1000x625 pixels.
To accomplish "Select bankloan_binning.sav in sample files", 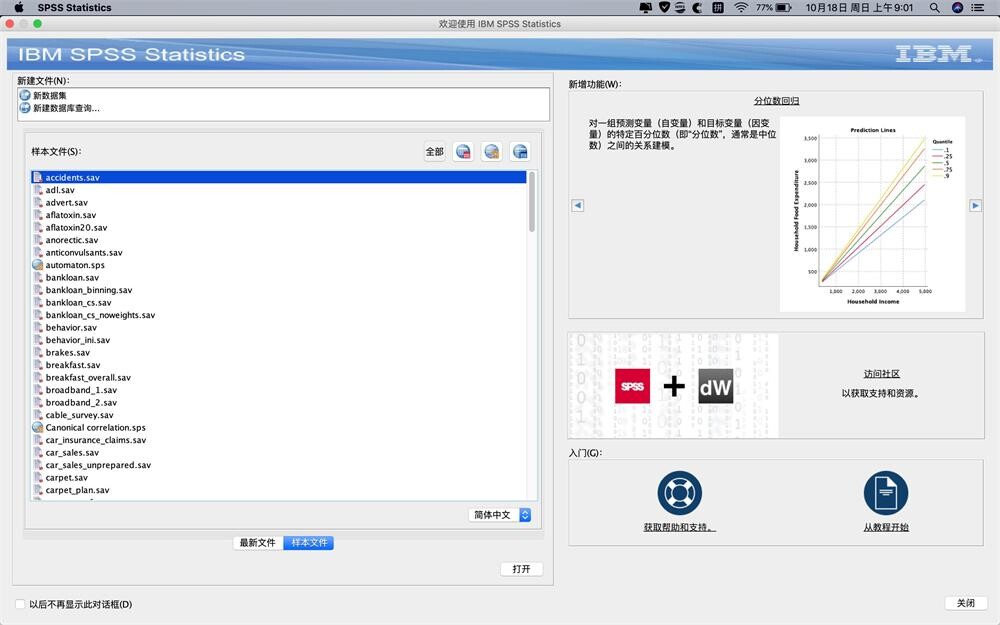I will click(x=279, y=290).
